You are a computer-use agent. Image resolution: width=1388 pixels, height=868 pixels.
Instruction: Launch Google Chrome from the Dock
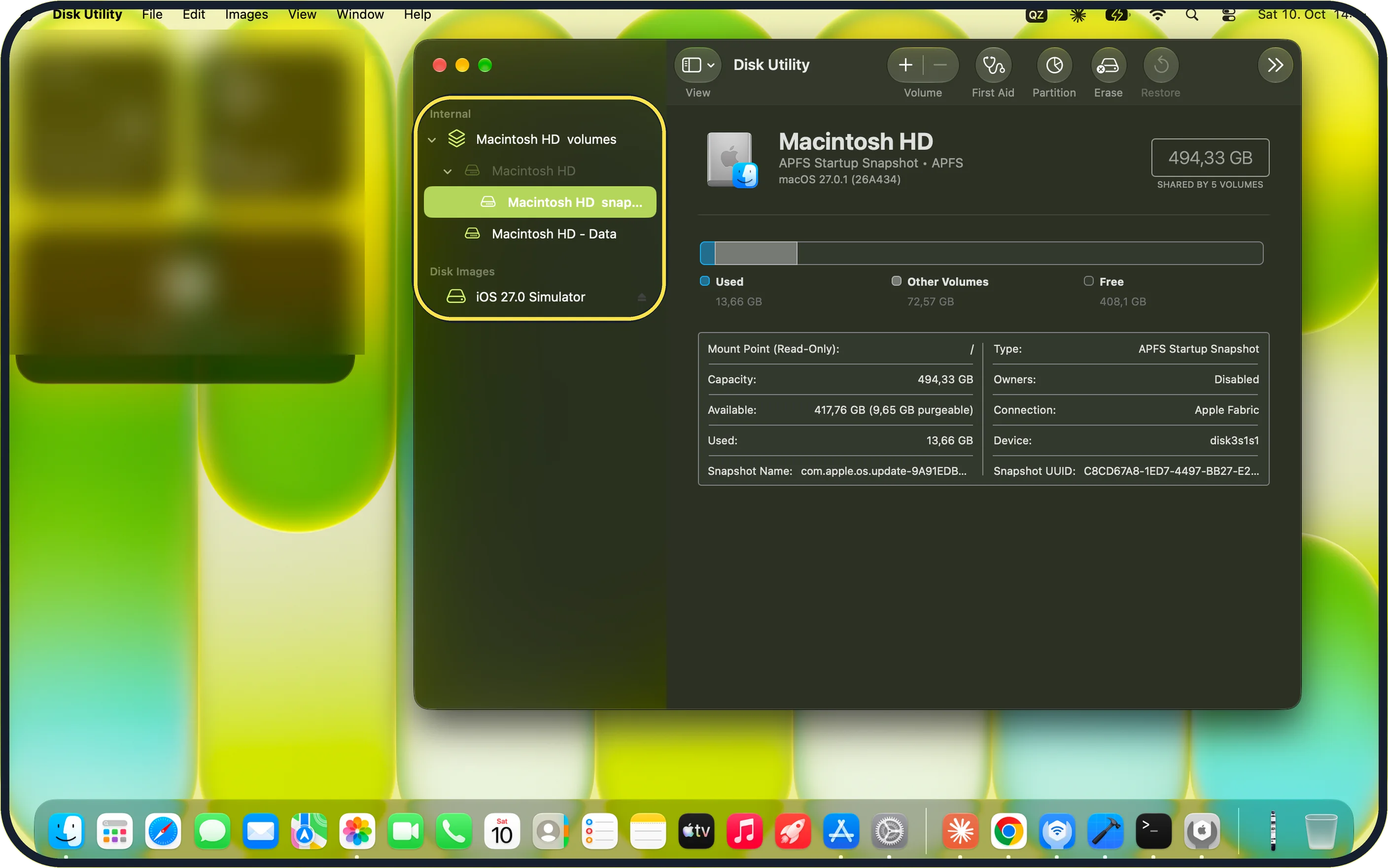tap(1008, 831)
